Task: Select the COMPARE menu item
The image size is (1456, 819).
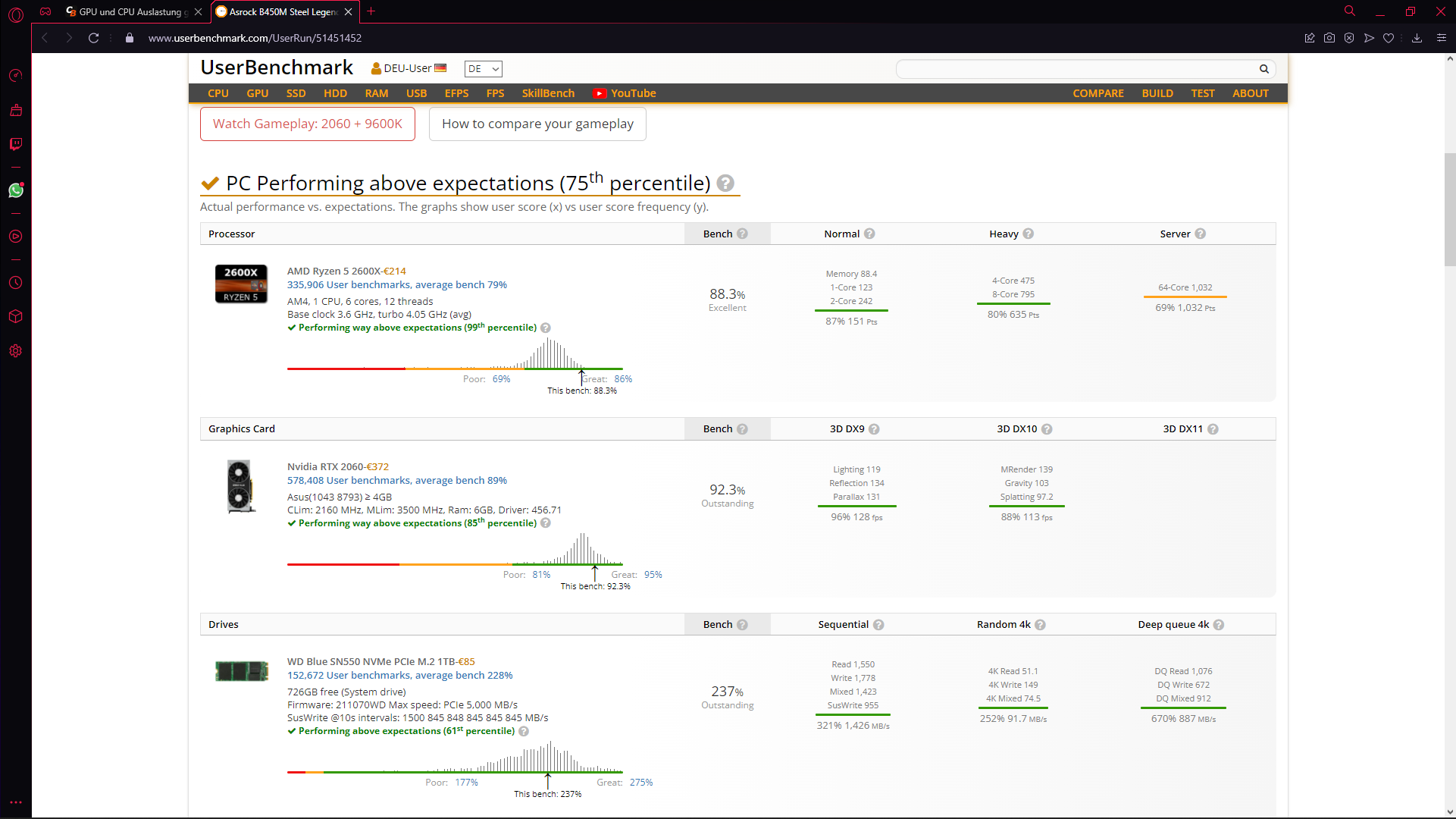Action: [x=1097, y=93]
